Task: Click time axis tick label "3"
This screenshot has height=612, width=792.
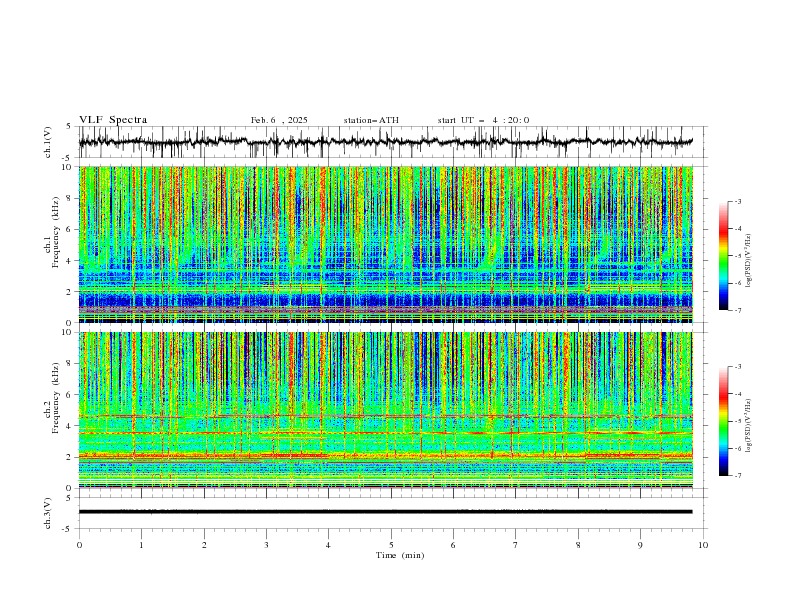Action: (266, 545)
